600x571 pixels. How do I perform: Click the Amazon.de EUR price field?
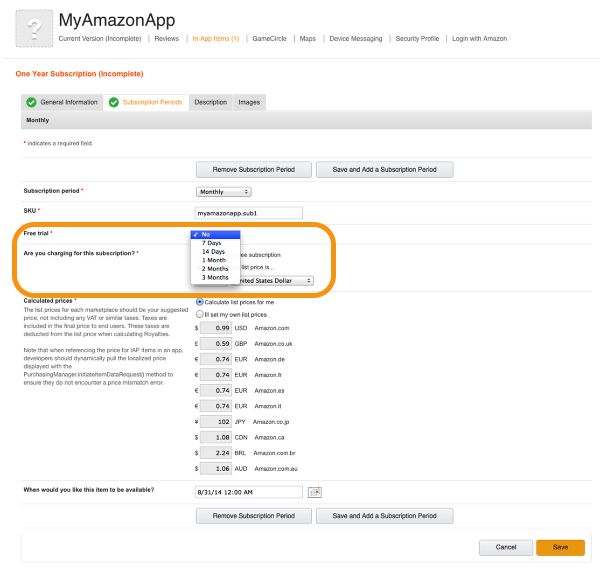[216, 359]
